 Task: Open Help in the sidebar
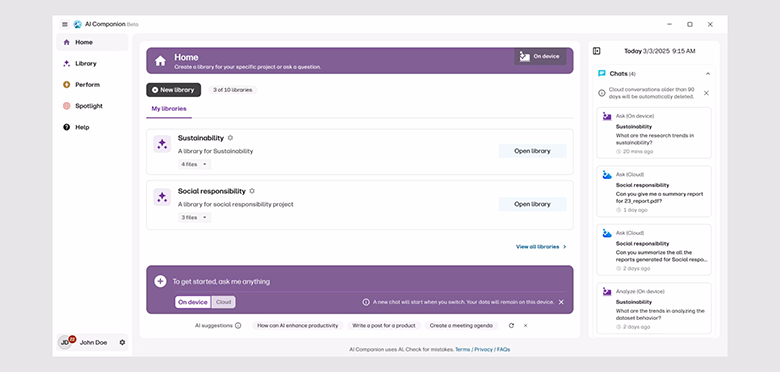pos(92,127)
